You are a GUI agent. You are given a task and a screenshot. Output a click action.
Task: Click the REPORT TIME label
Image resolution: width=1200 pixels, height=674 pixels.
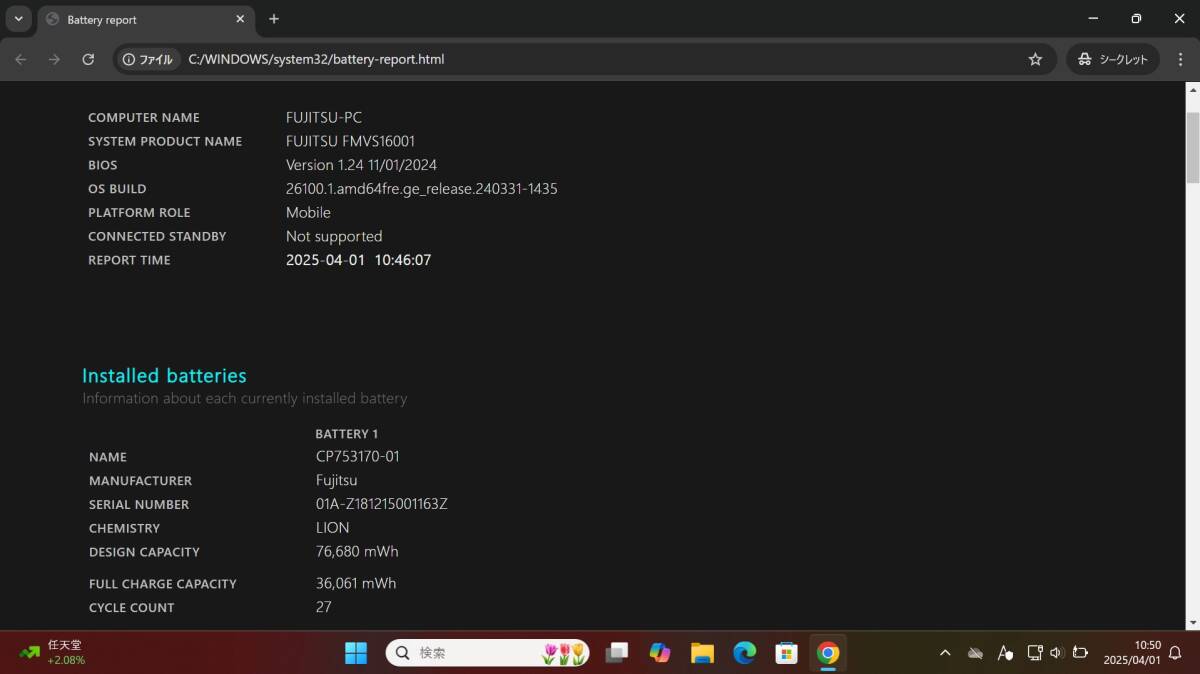point(129,260)
